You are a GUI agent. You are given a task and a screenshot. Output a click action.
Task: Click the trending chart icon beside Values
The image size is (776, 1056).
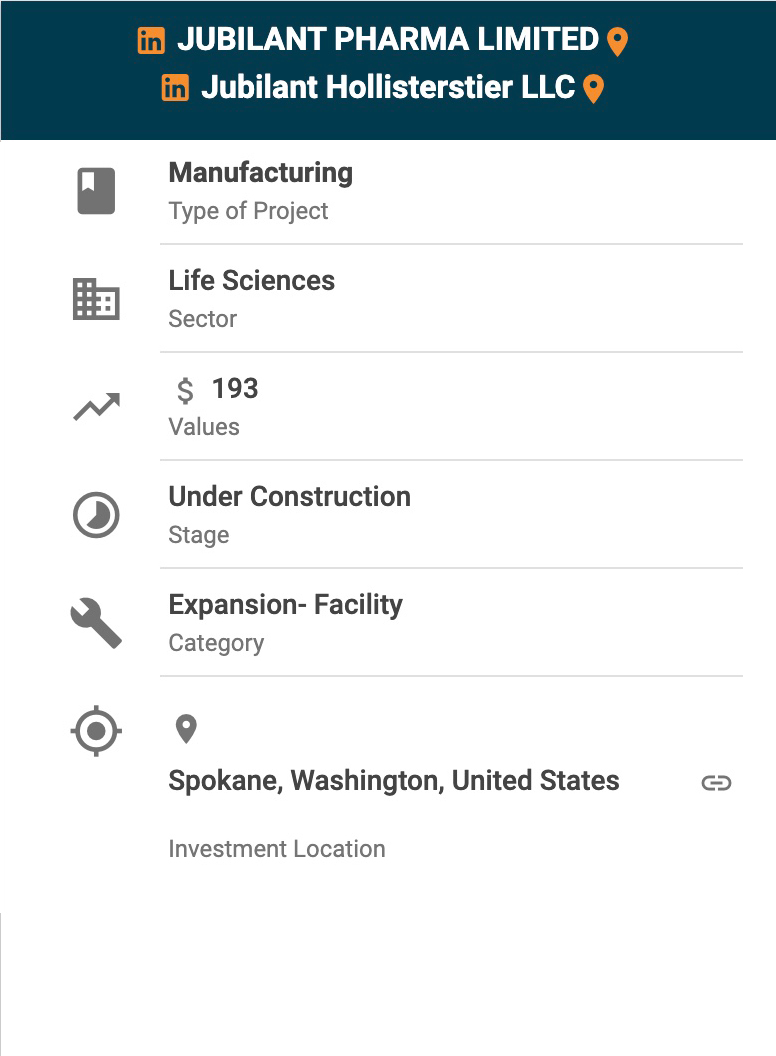96,407
